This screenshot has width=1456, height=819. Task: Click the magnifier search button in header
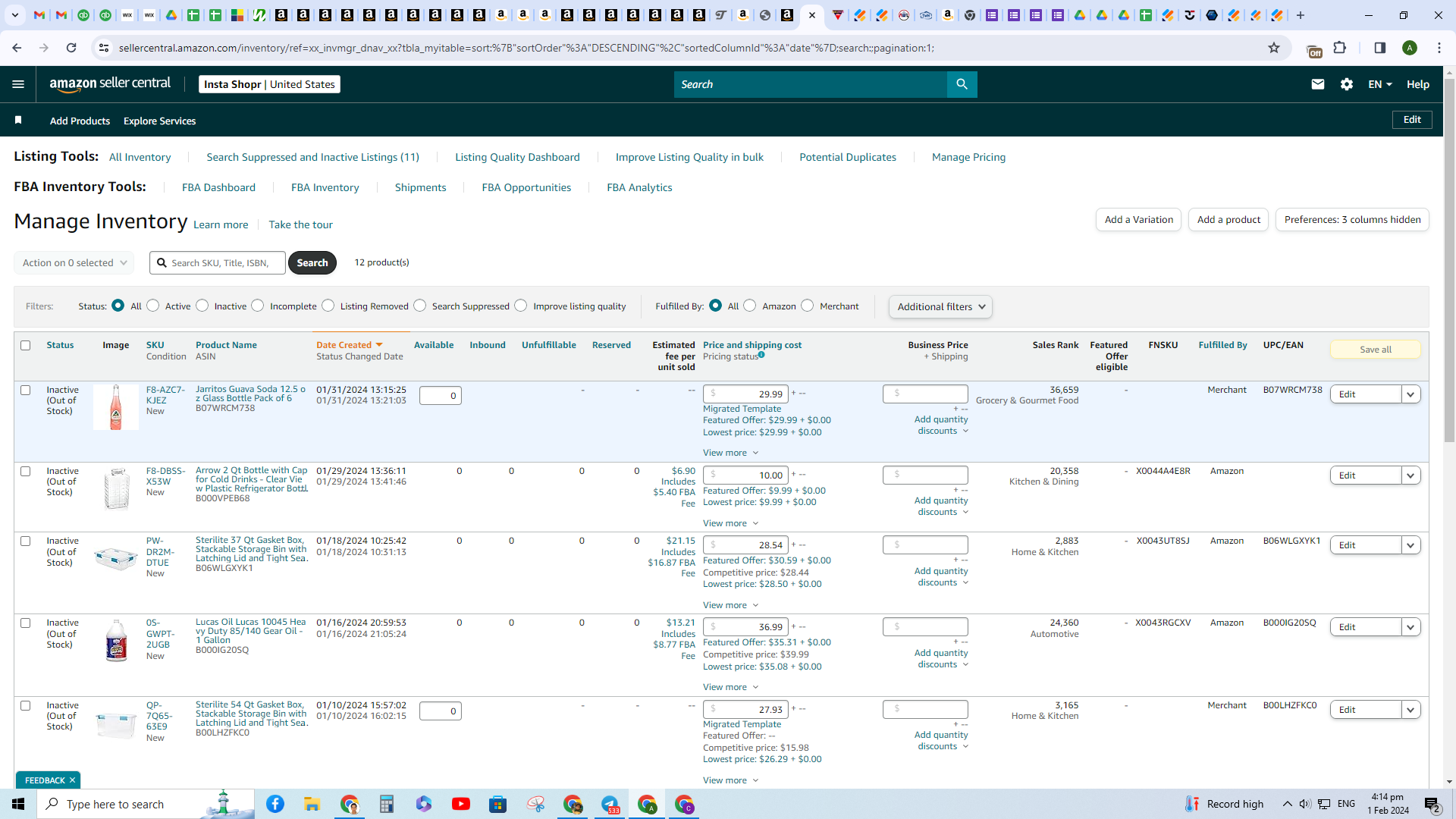(x=962, y=84)
